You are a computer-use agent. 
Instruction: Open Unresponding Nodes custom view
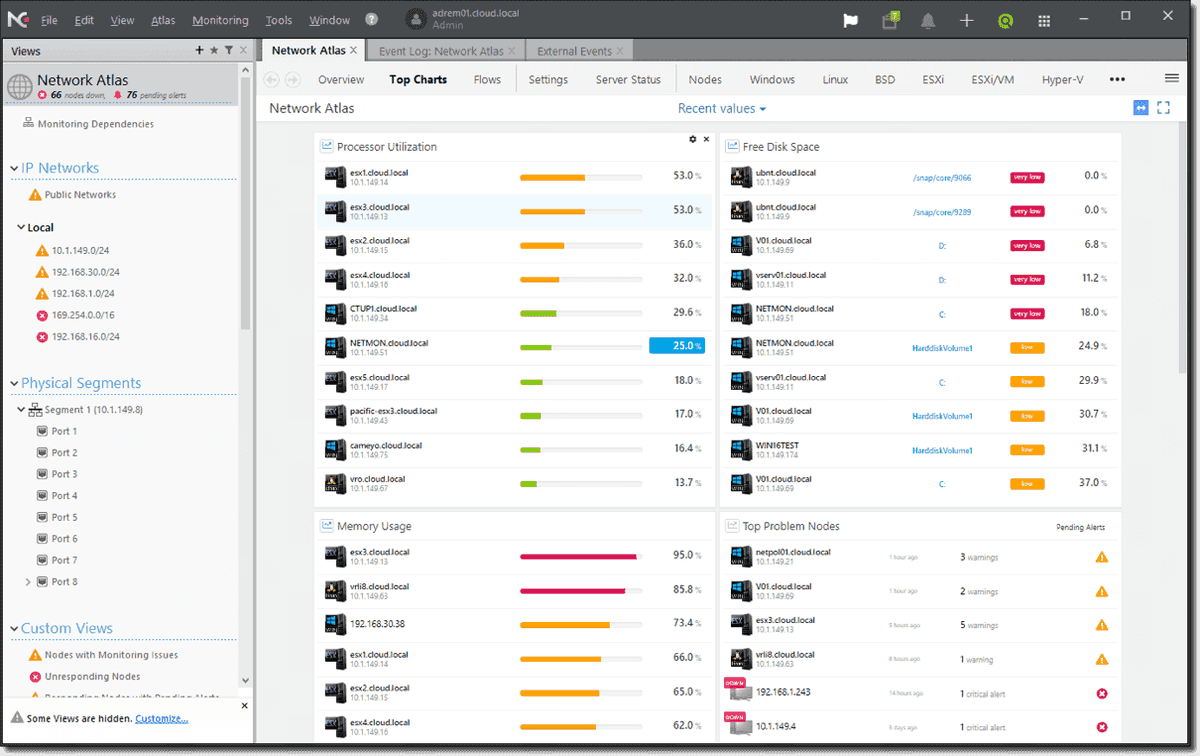click(x=92, y=677)
